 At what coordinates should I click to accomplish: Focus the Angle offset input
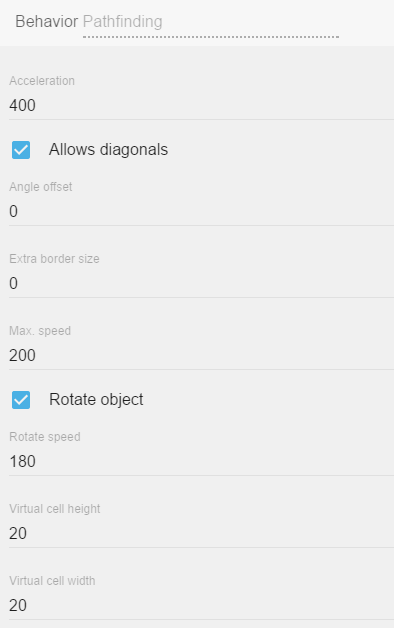[201, 212]
